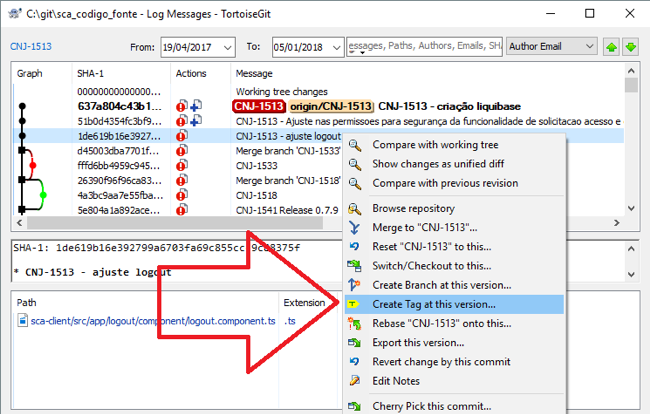Open the From date dropdown
Image resolution: width=650 pixels, height=414 pixels.
[227, 47]
